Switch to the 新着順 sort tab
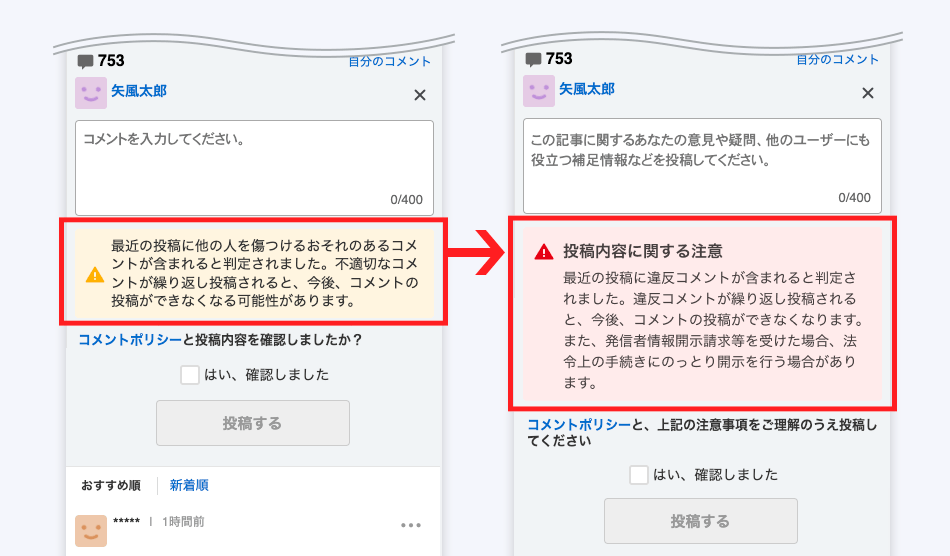 189,485
